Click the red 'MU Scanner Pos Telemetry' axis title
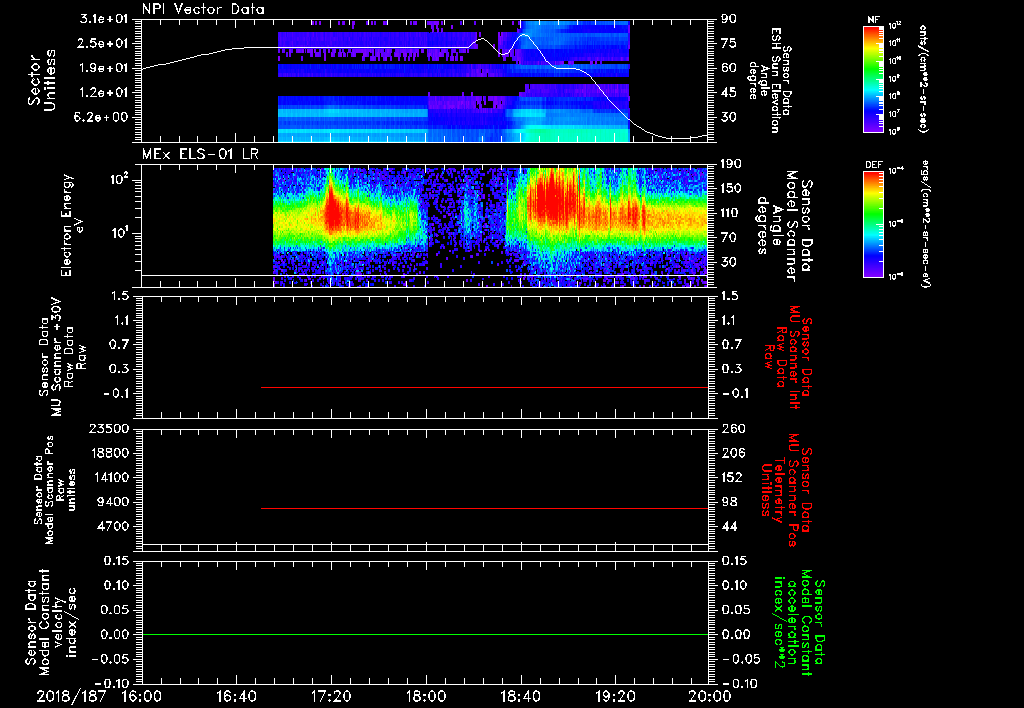This screenshot has height=708, width=1024. coord(786,490)
